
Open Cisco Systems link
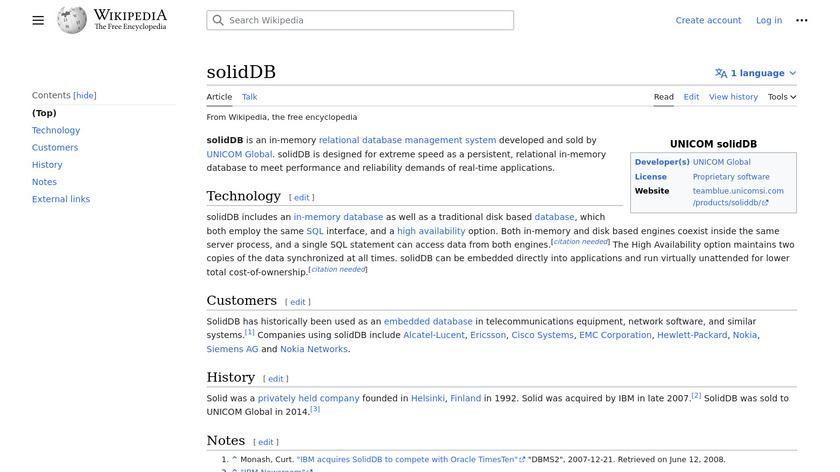coord(542,335)
